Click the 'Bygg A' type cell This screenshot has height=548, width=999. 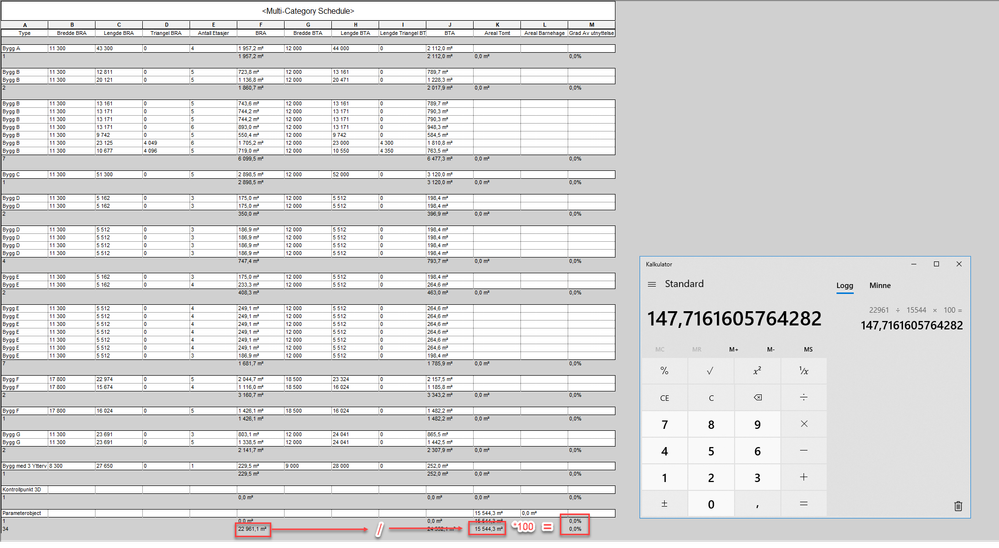click(x=25, y=48)
